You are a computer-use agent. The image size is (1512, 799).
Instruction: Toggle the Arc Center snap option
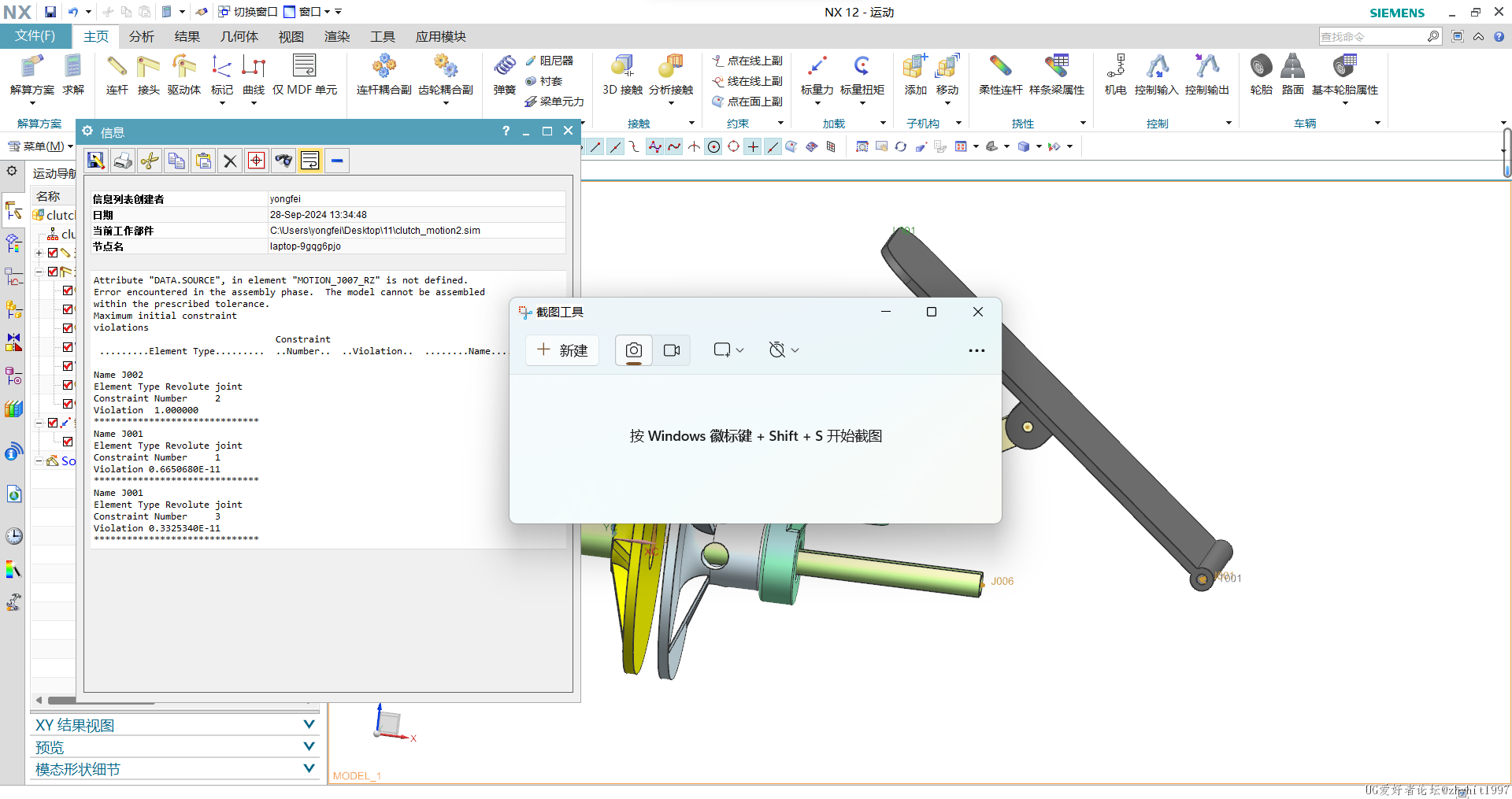(x=713, y=146)
